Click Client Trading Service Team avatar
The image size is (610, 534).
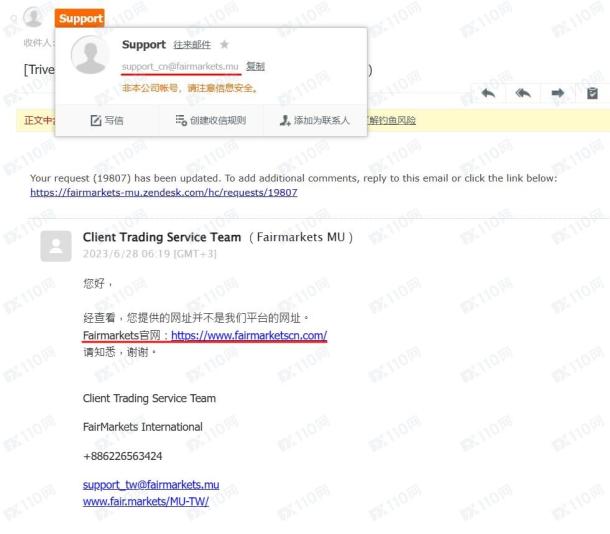point(56,246)
